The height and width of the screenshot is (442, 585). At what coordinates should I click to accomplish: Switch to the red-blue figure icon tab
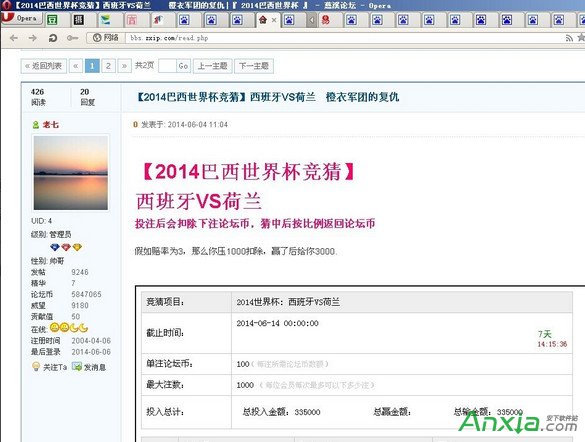(x=158, y=20)
